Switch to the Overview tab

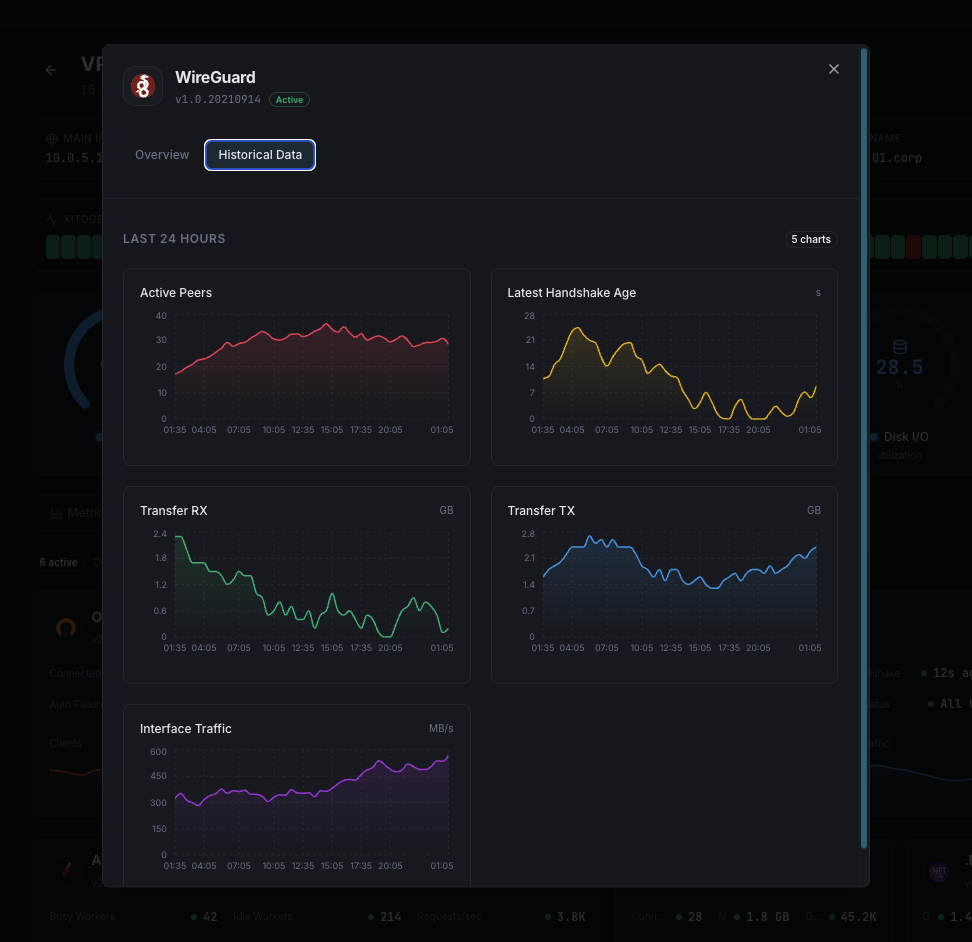[162, 155]
